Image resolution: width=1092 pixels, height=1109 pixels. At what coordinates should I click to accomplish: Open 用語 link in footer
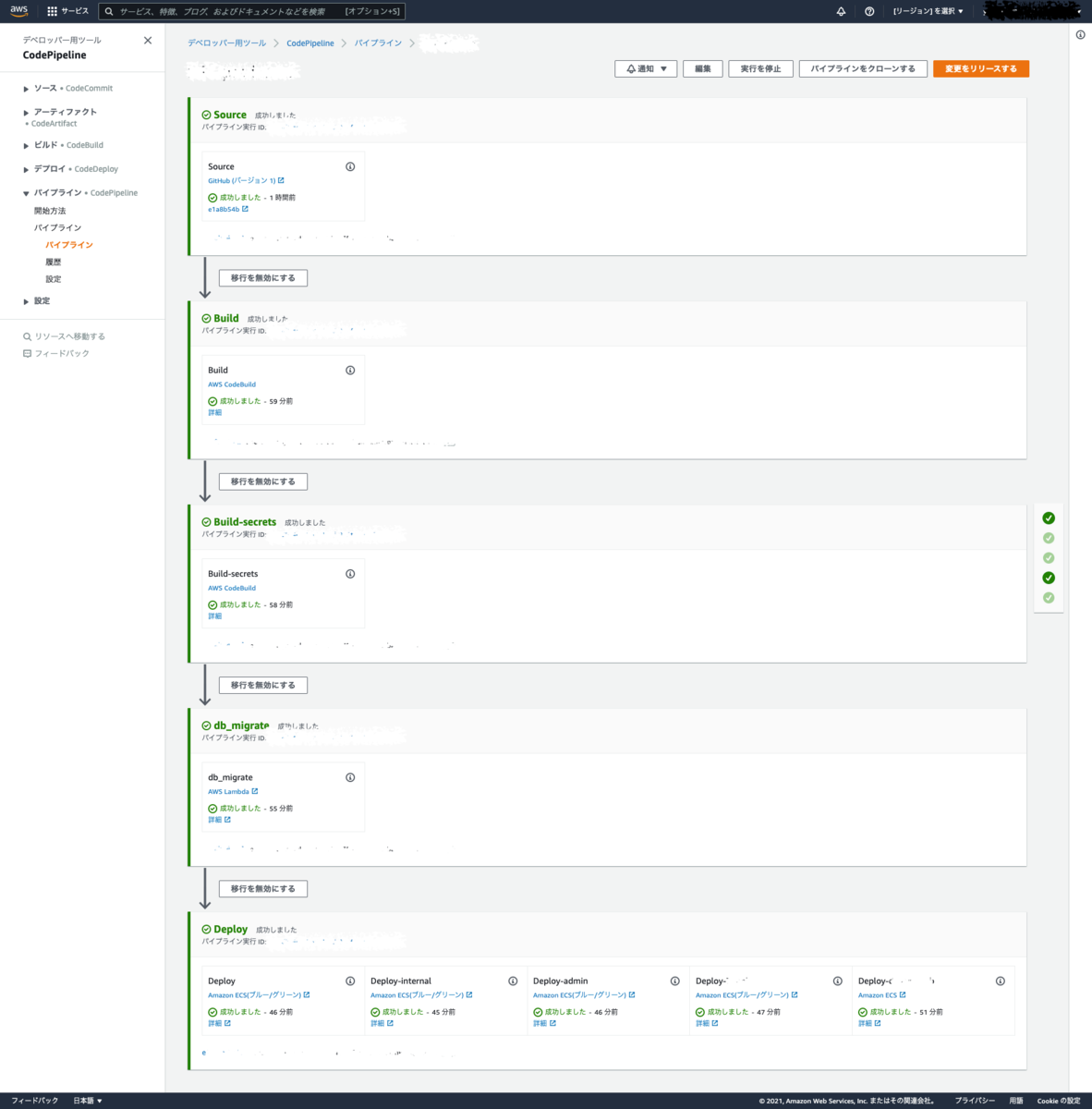click(1016, 1101)
